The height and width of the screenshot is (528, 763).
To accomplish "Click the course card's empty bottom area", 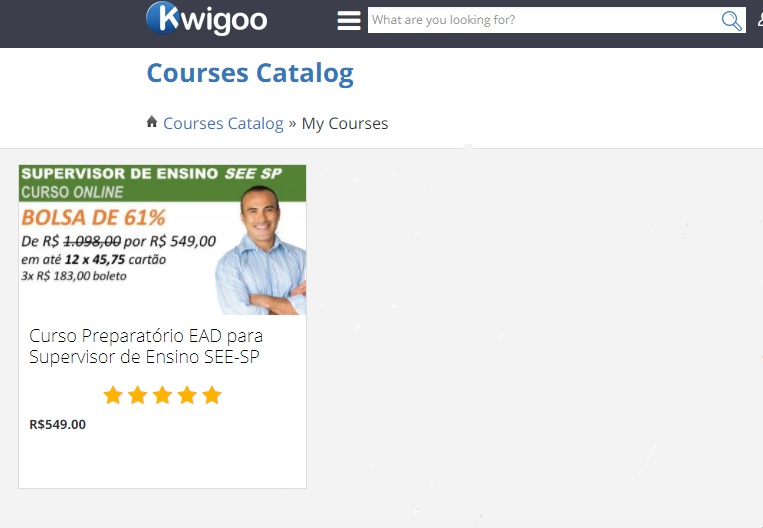I will pos(163,460).
